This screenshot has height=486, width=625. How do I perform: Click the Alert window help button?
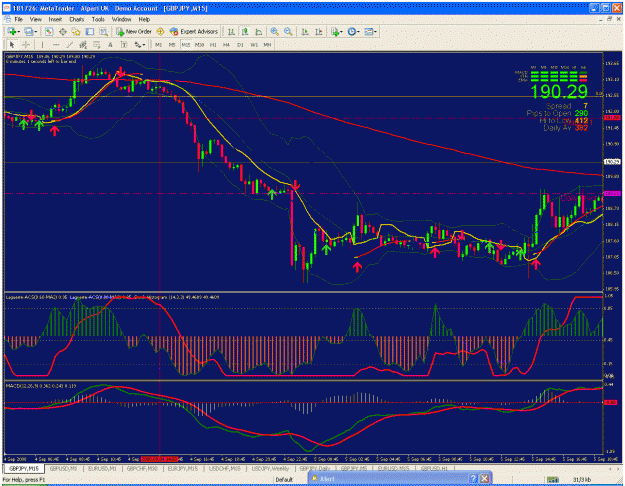[473, 478]
